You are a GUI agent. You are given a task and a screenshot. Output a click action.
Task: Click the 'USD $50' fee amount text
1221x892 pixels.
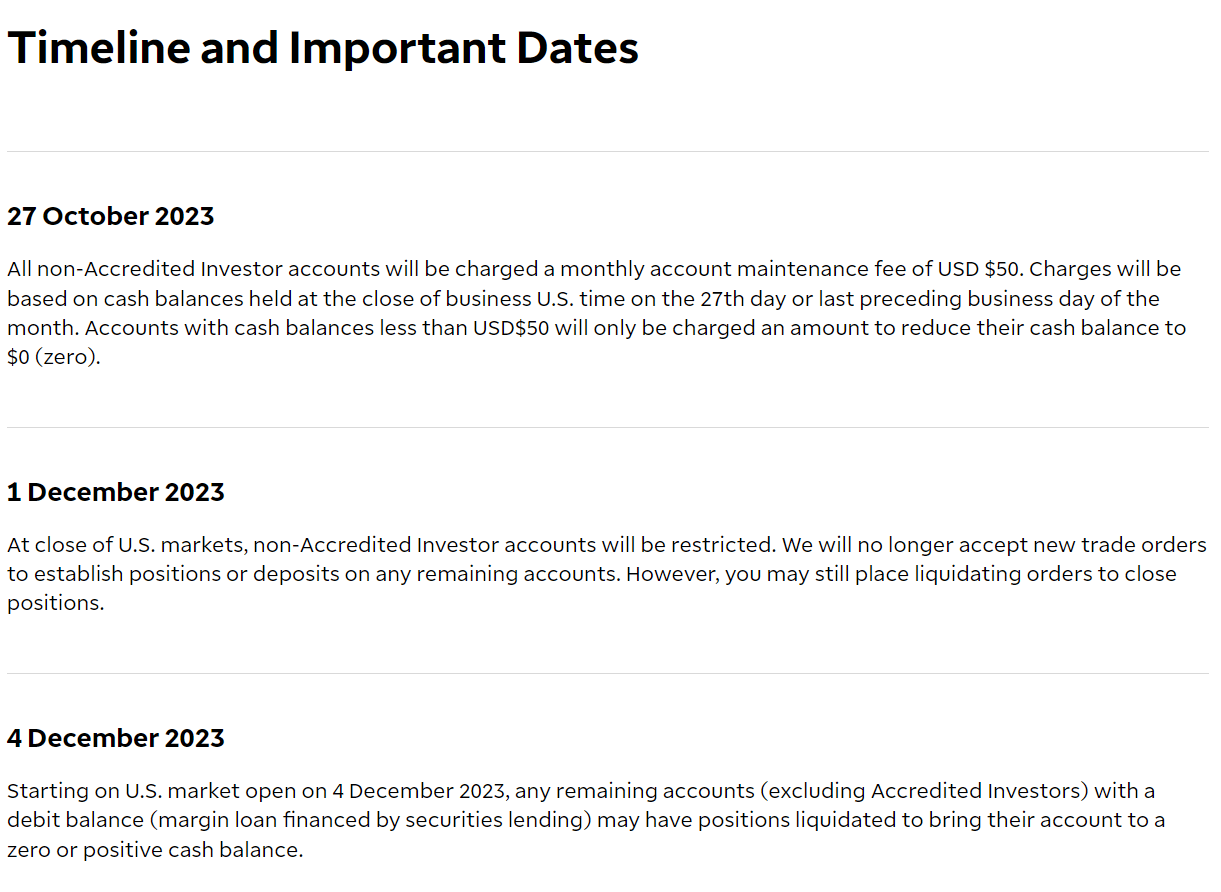click(x=978, y=269)
